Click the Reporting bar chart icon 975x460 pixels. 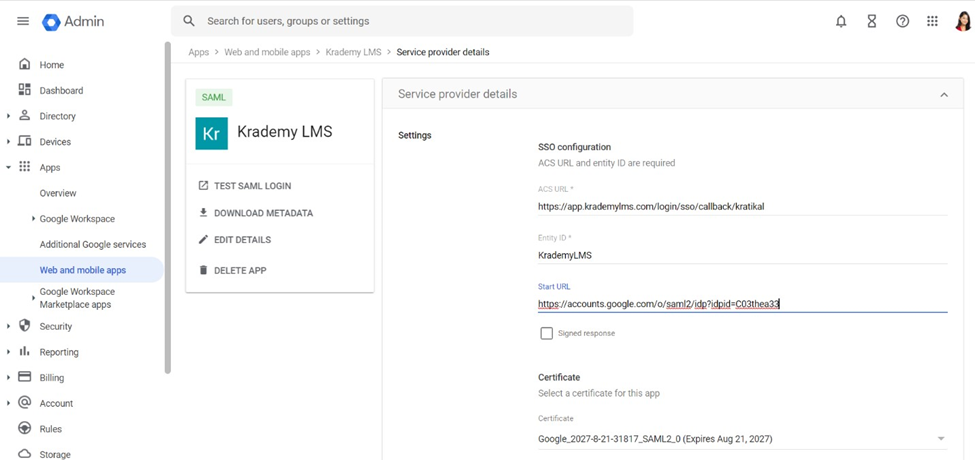pos(25,351)
